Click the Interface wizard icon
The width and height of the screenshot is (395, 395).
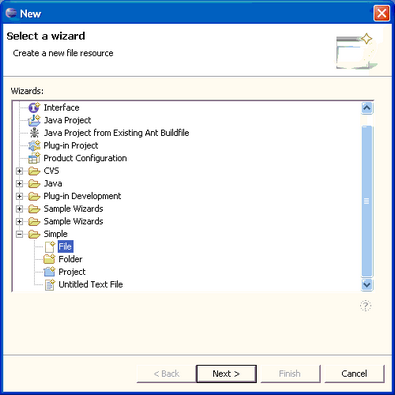[x=34, y=108]
